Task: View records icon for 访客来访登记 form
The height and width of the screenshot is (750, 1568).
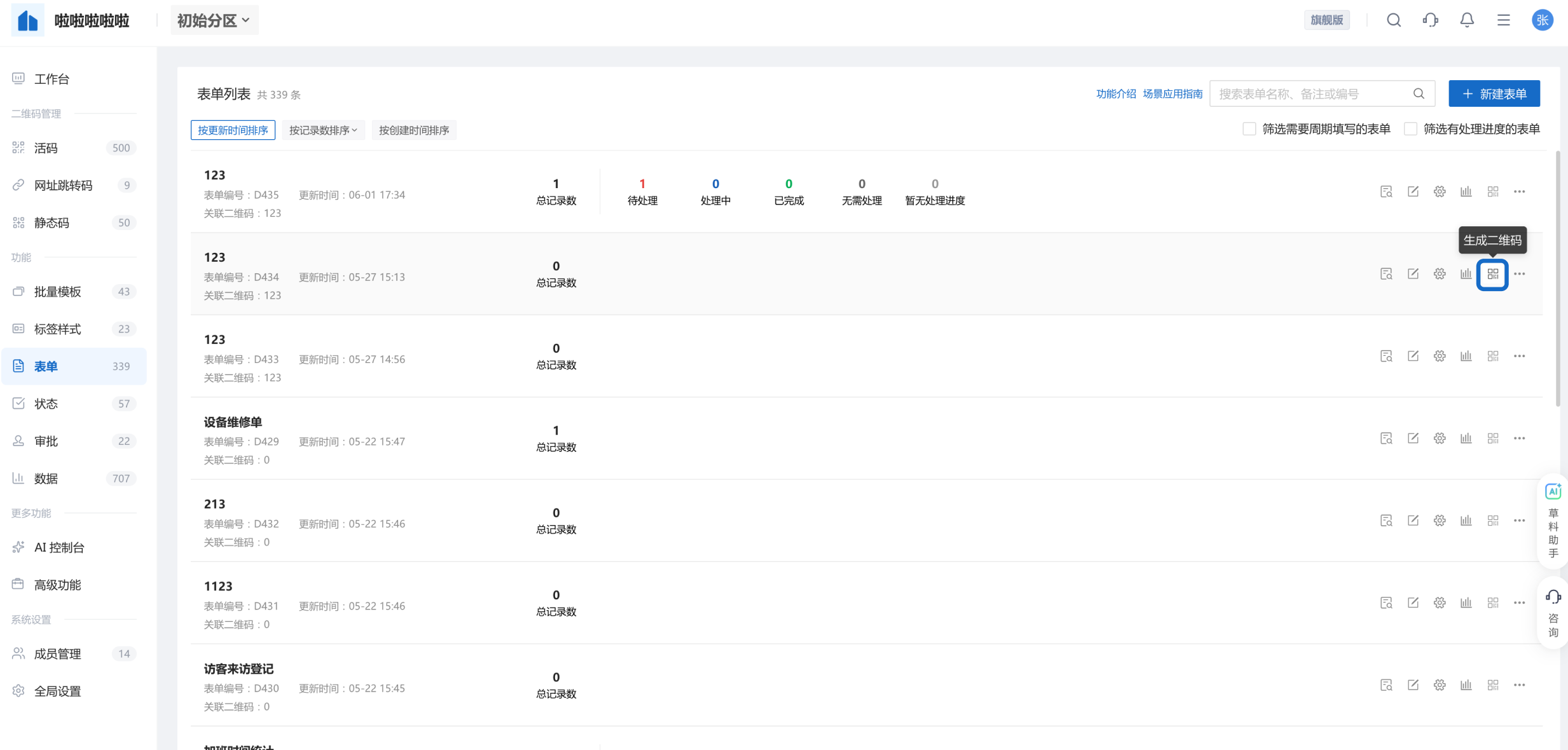Action: (x=1386, y=685)
